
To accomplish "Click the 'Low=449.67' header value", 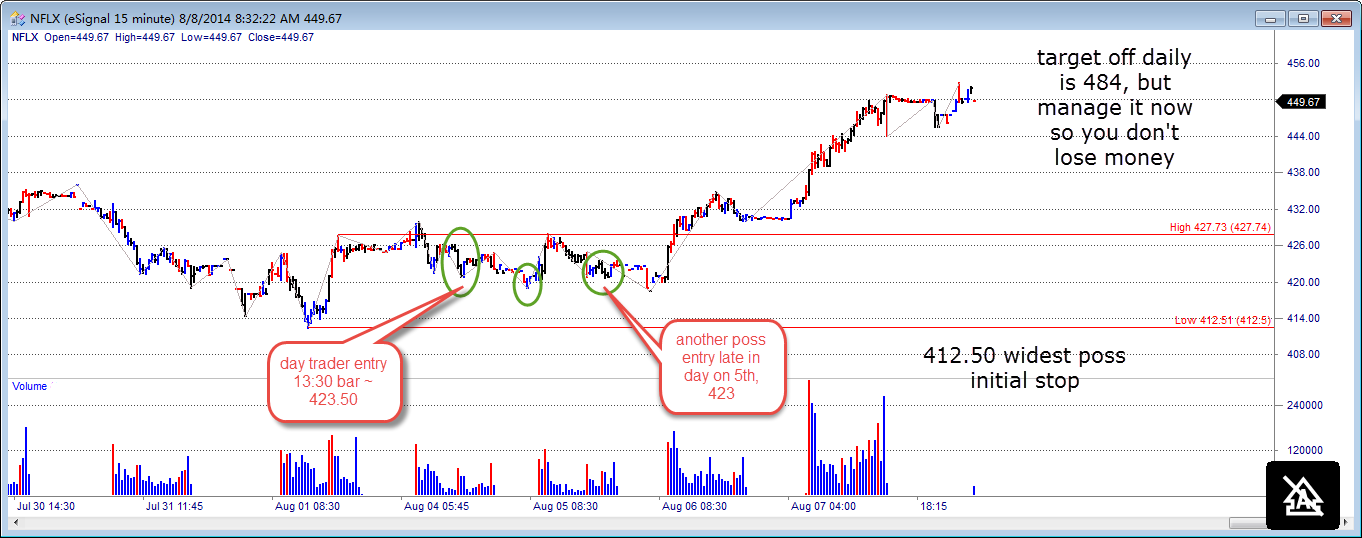I will coord(212,38).
